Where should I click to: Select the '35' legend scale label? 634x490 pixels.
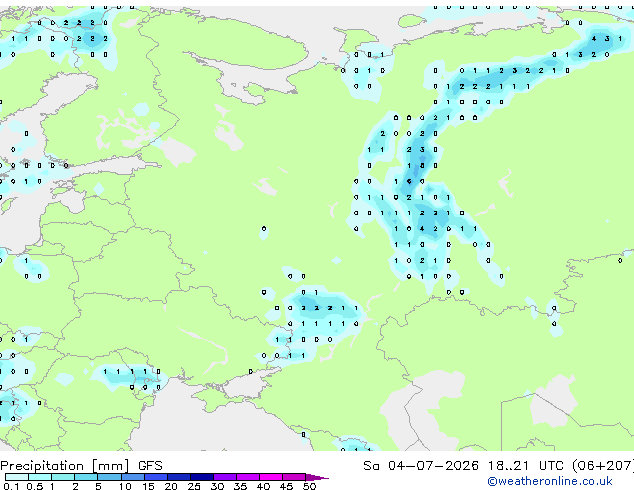(x=240, y=486)
